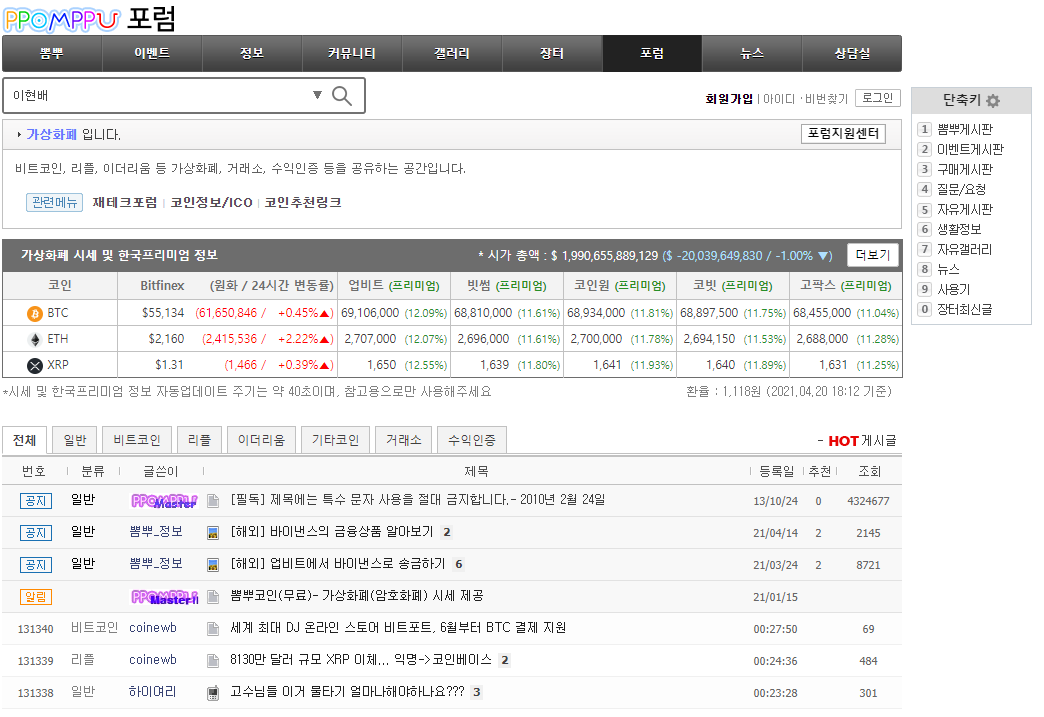Click image icon beside 바이낸스의 금융상품 post

pos(213,533)
